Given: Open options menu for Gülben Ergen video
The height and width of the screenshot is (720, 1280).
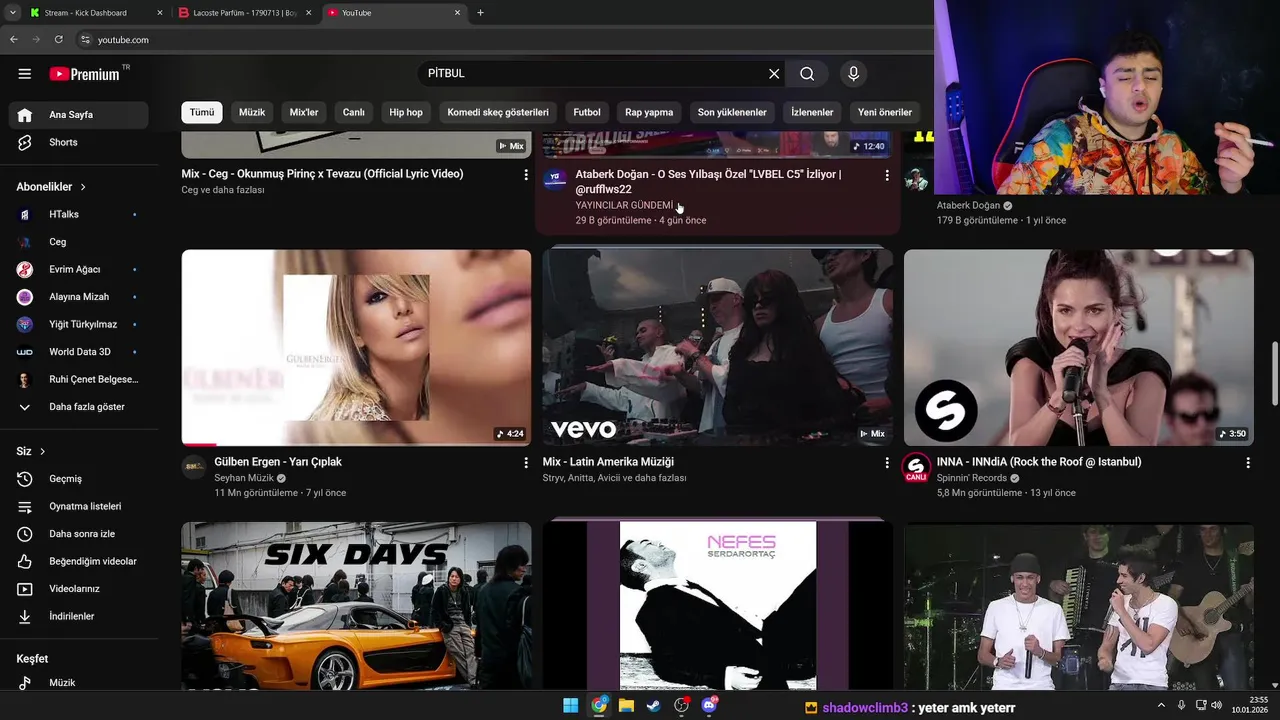Looking at the screenshot, I should pyautogui.click(x=526, y=463).
